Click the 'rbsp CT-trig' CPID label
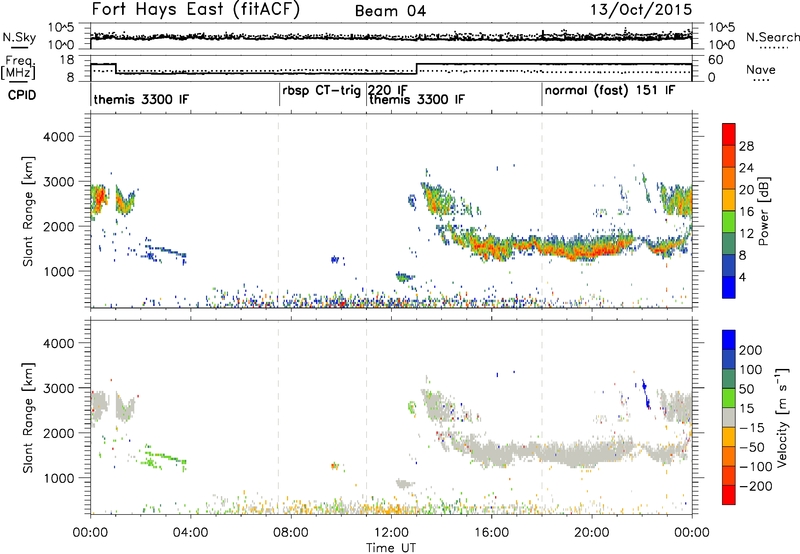The height and width of the screenshot is (554, 800). [x=321, y=91]
